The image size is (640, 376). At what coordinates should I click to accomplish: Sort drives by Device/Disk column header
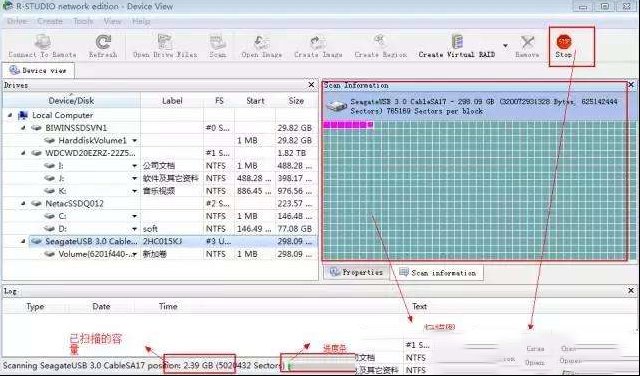(x=71, y=100)
